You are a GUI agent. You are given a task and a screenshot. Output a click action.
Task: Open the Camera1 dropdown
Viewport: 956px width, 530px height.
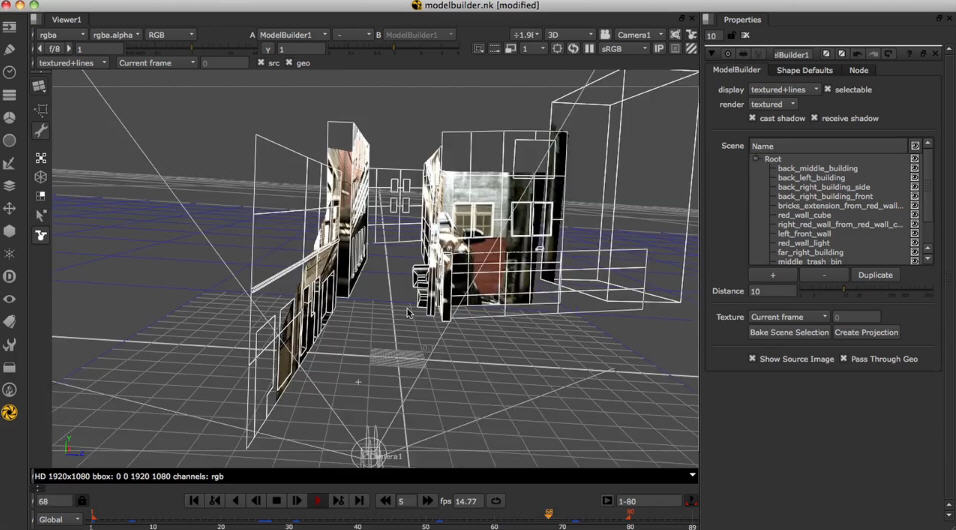coord(640,35)
